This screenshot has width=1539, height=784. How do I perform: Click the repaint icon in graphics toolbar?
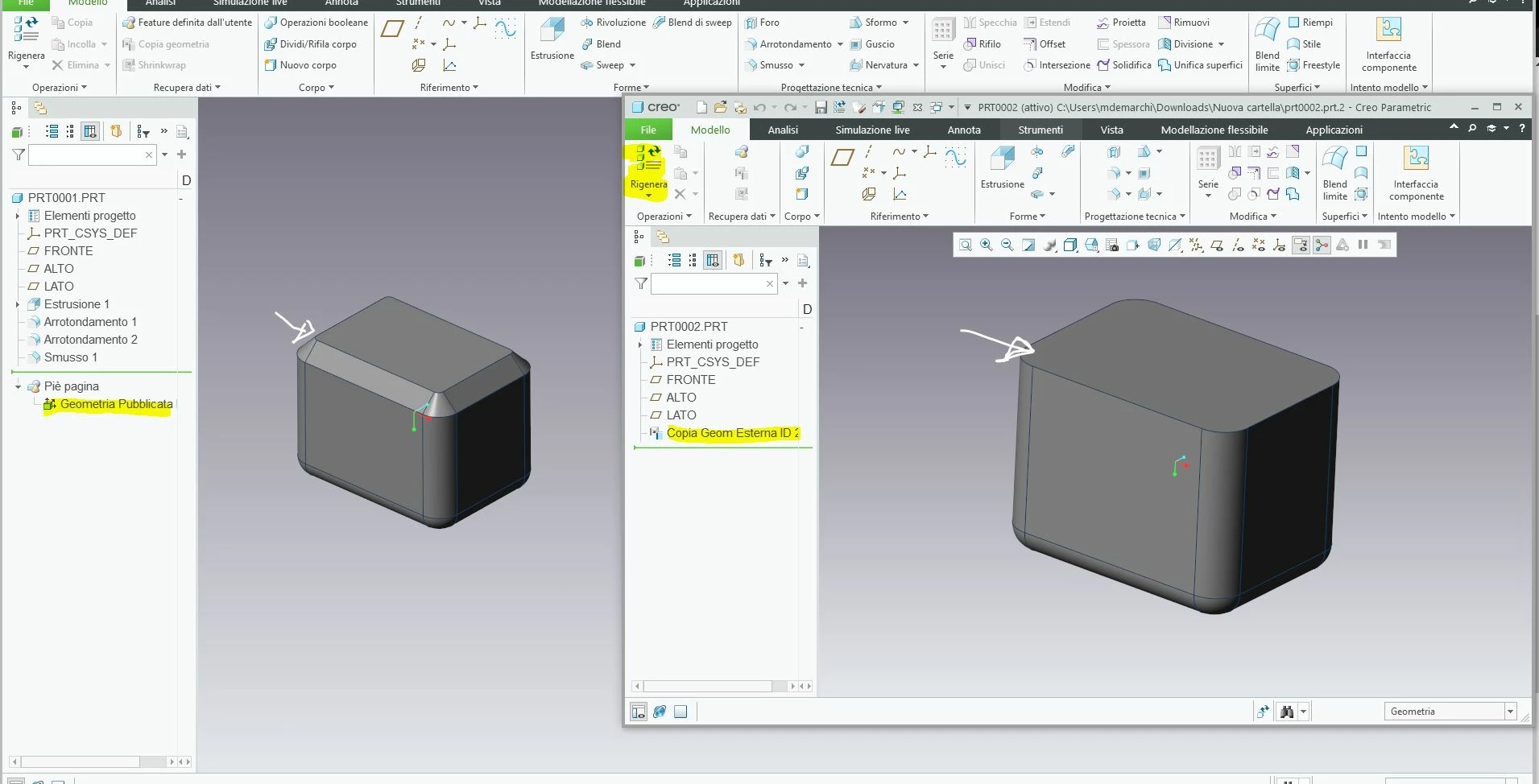[x=1028, y=245]
